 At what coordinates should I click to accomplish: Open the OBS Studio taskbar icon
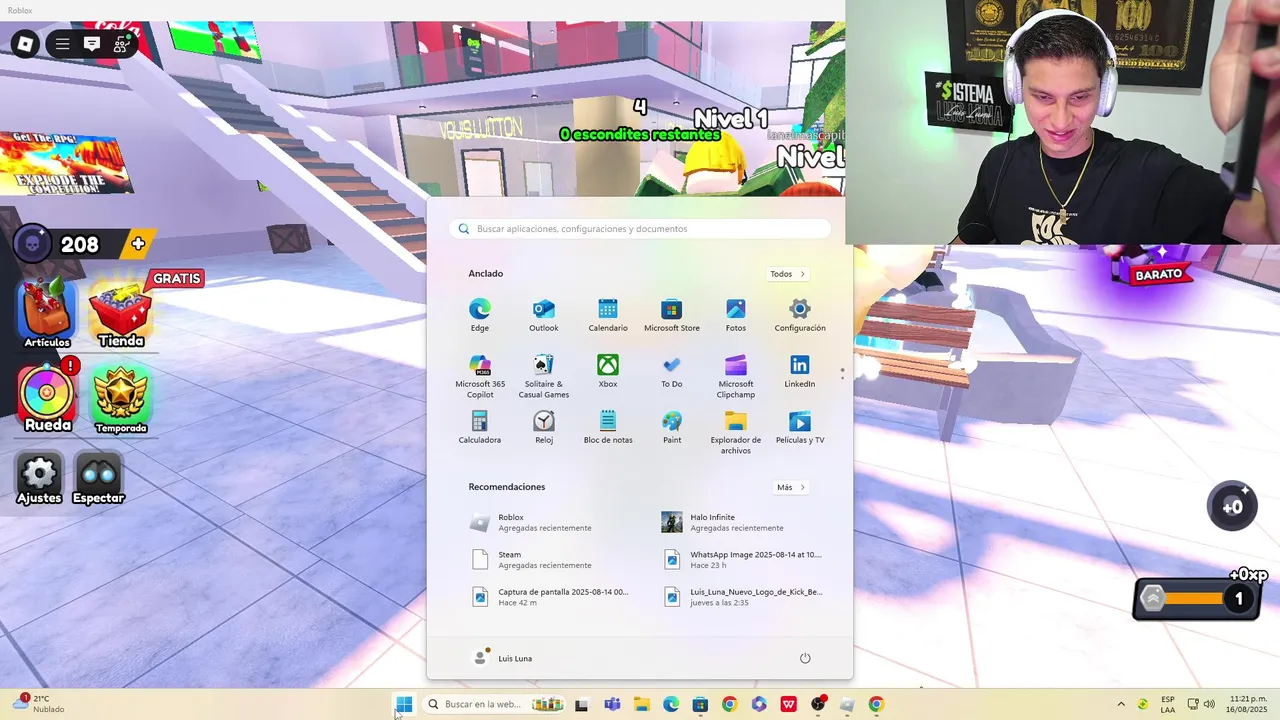point(818,704)
